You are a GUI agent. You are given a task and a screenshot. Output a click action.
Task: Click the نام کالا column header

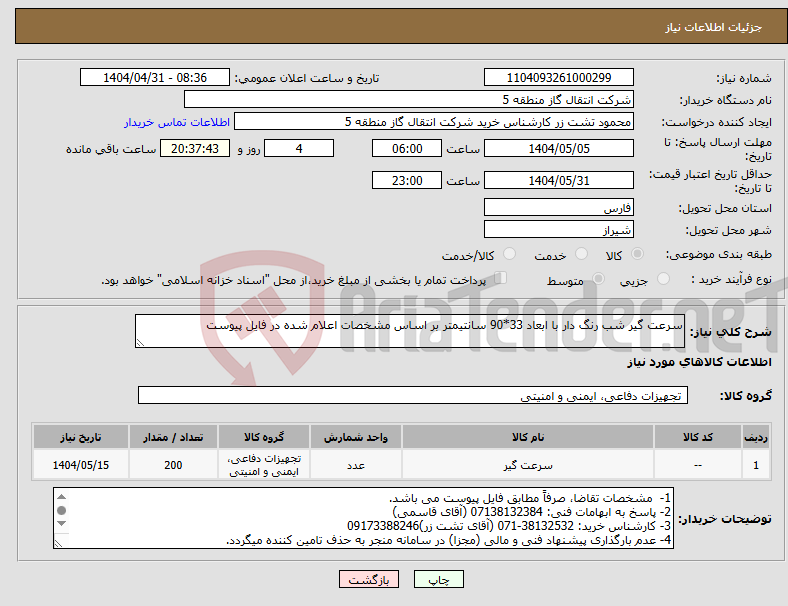(x=528, y=437)
